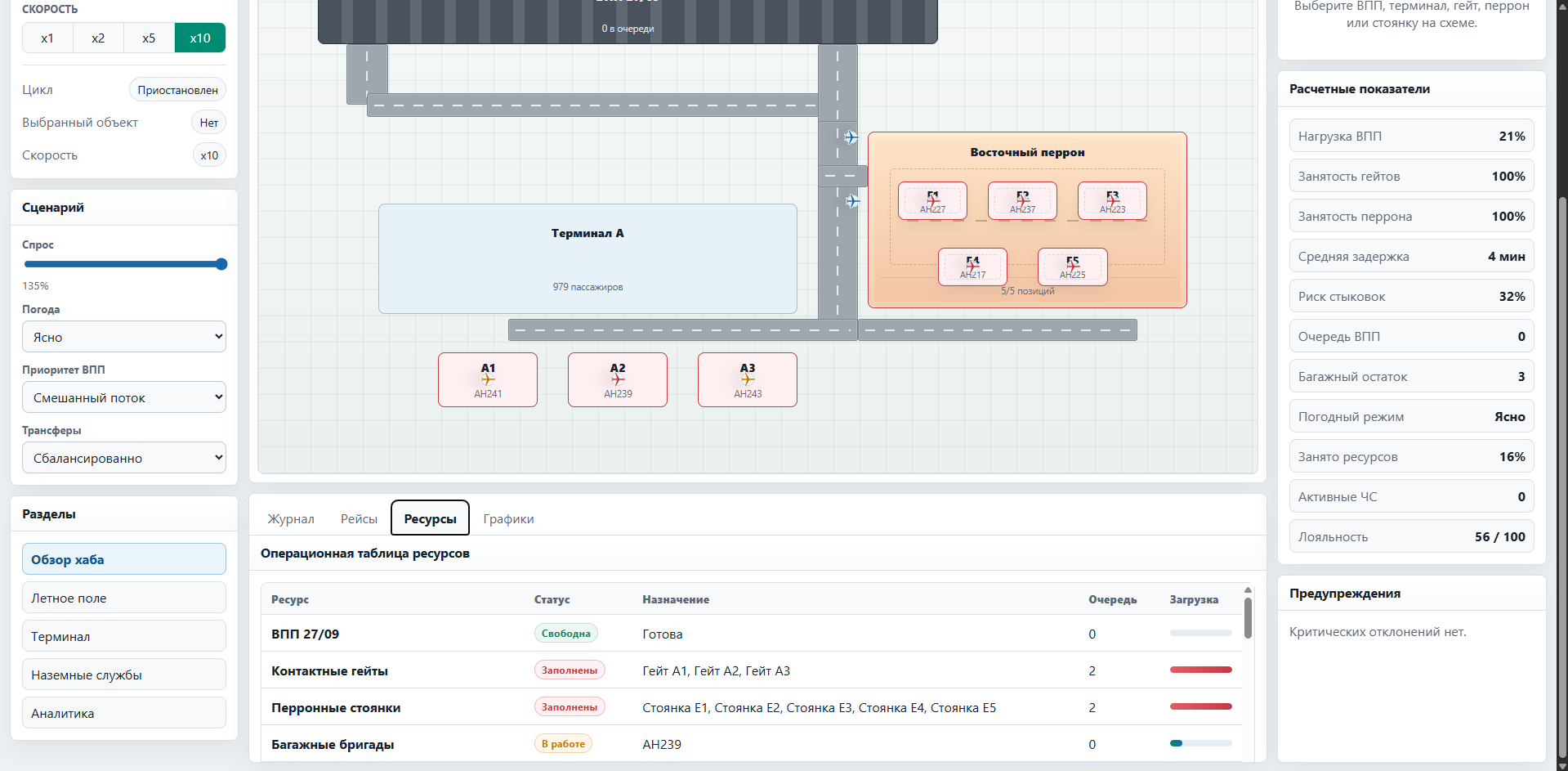Click the Перронные стоянки resource name
Screen dimensions: 1568x771
(x=336, y=707)
